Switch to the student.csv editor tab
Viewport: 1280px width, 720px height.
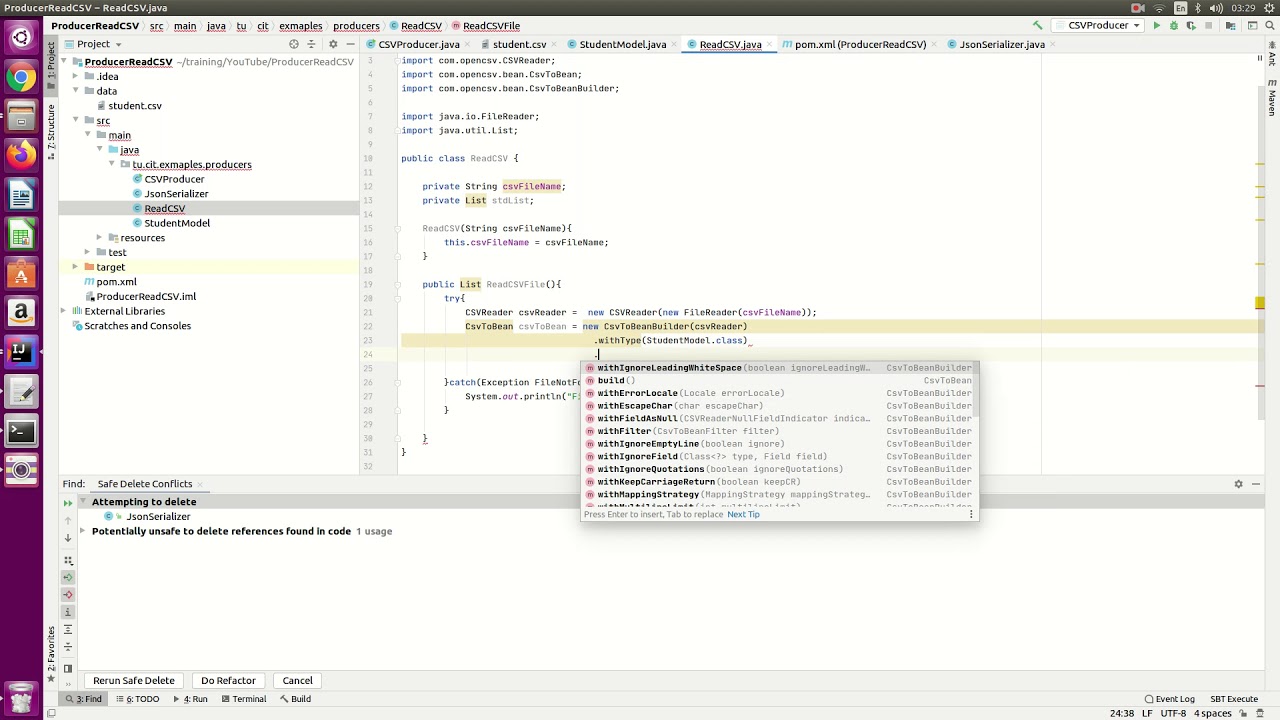point(519,44)
